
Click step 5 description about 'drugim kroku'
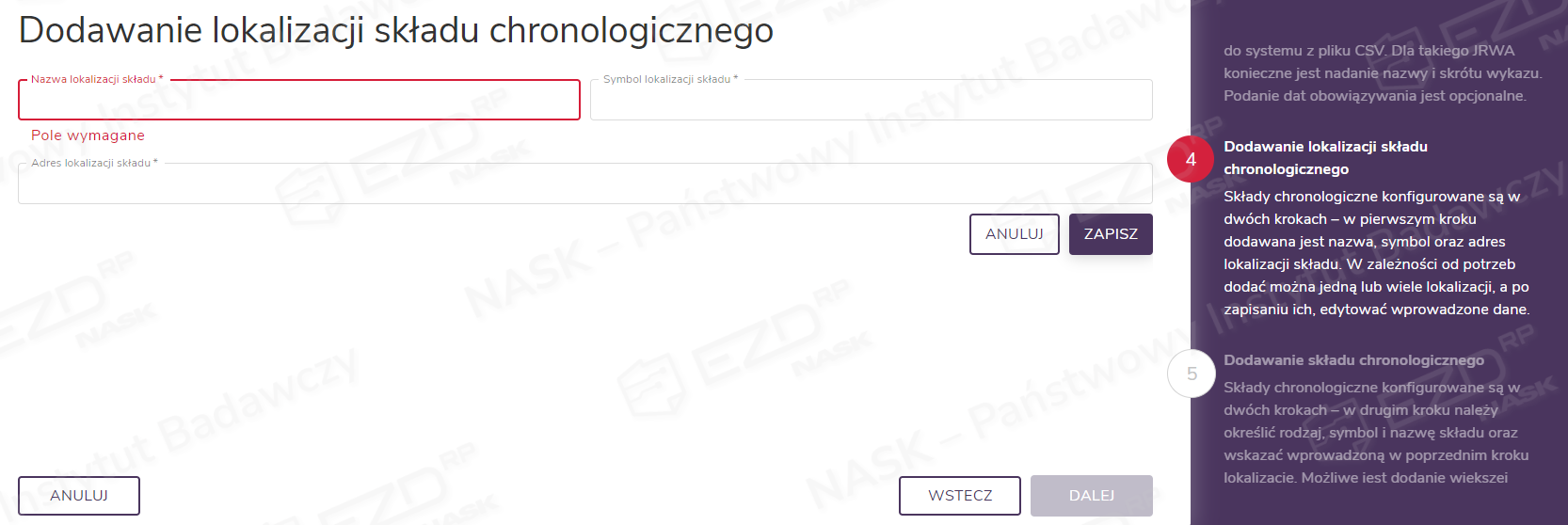click(1375, 433)
